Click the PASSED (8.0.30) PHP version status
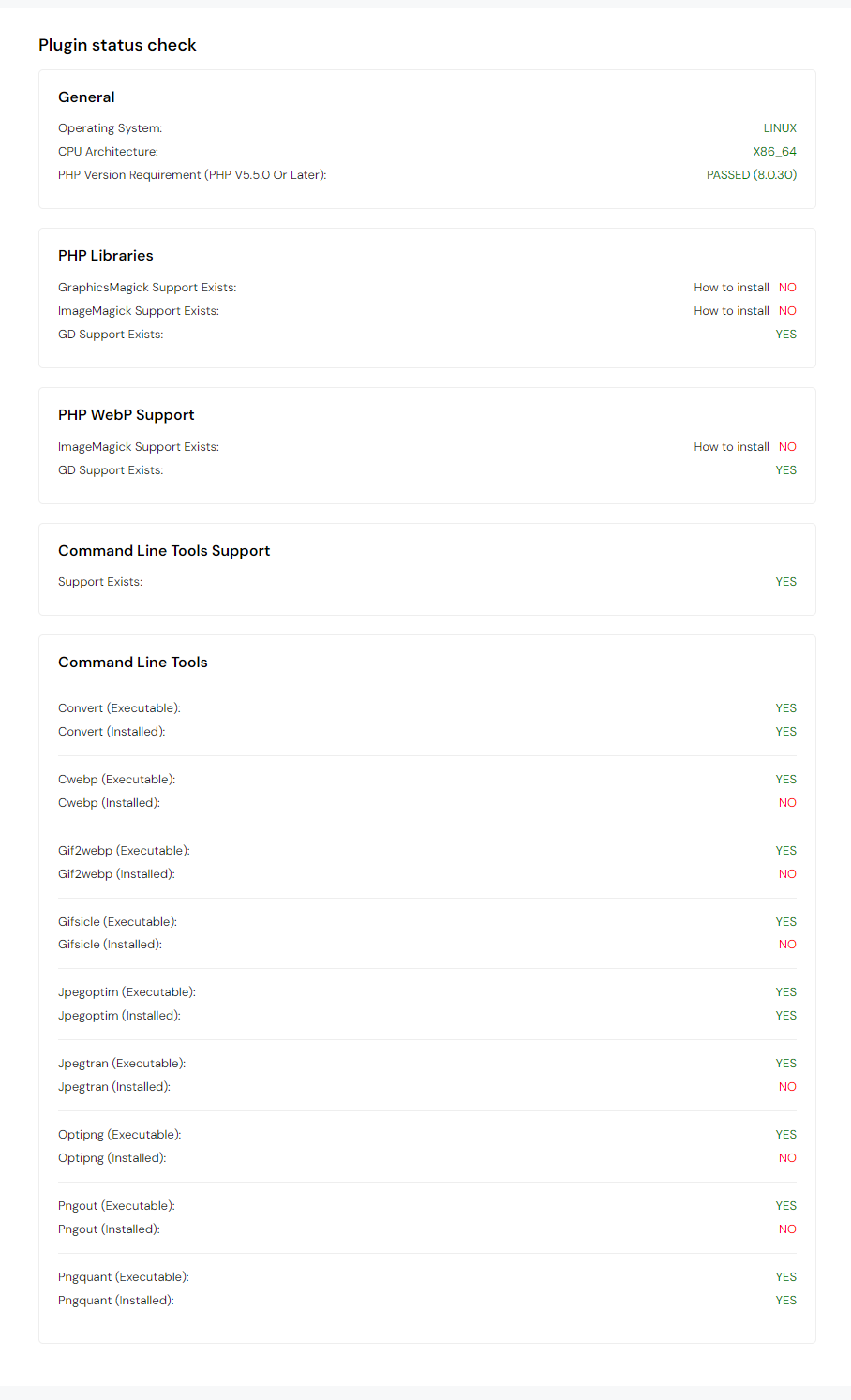 point(752,175)
